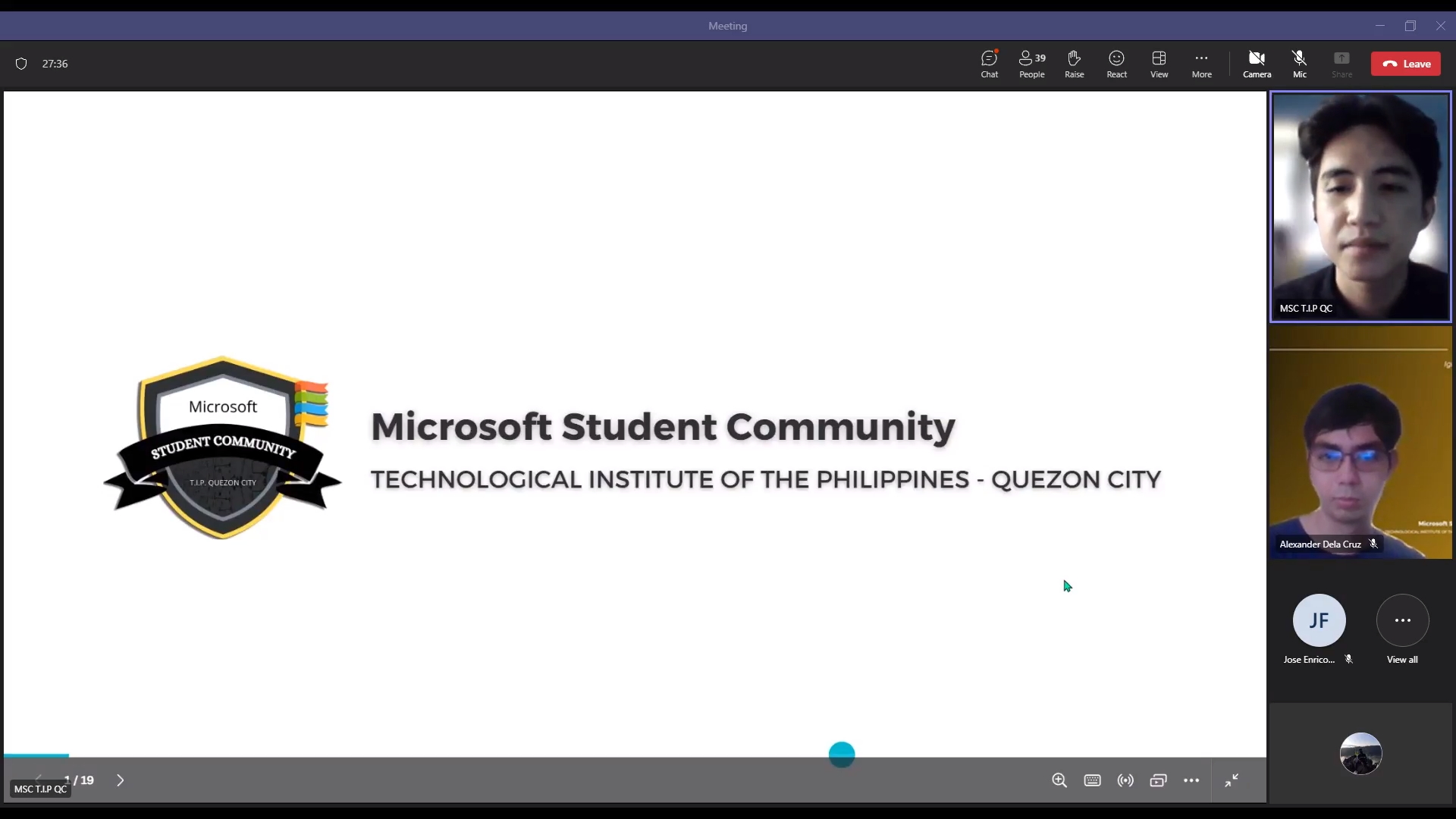
Task: Open the React emoji menu
Action: click(1116, 64)
